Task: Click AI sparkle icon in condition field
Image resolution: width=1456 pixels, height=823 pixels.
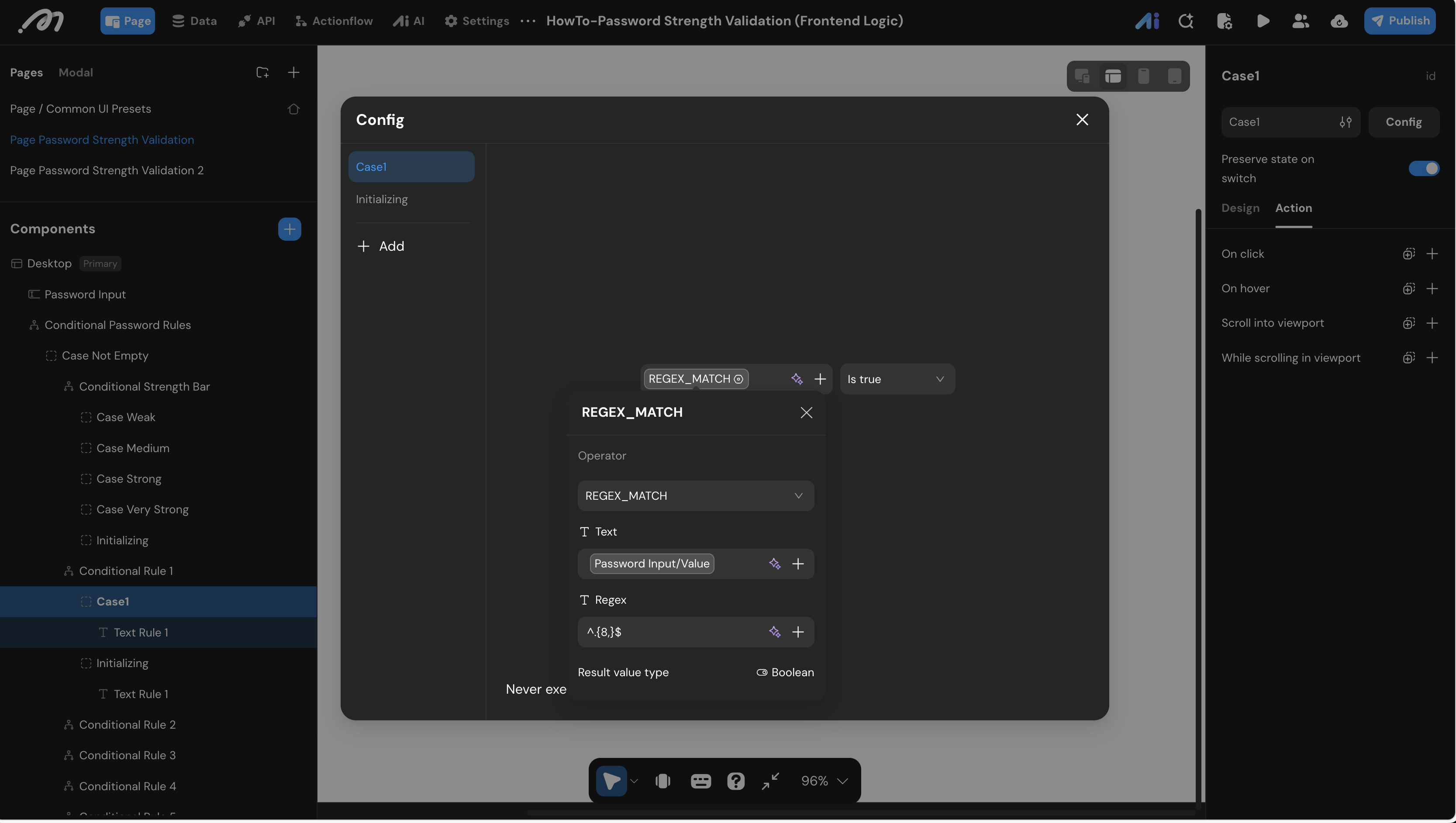Action: (797, 379)
